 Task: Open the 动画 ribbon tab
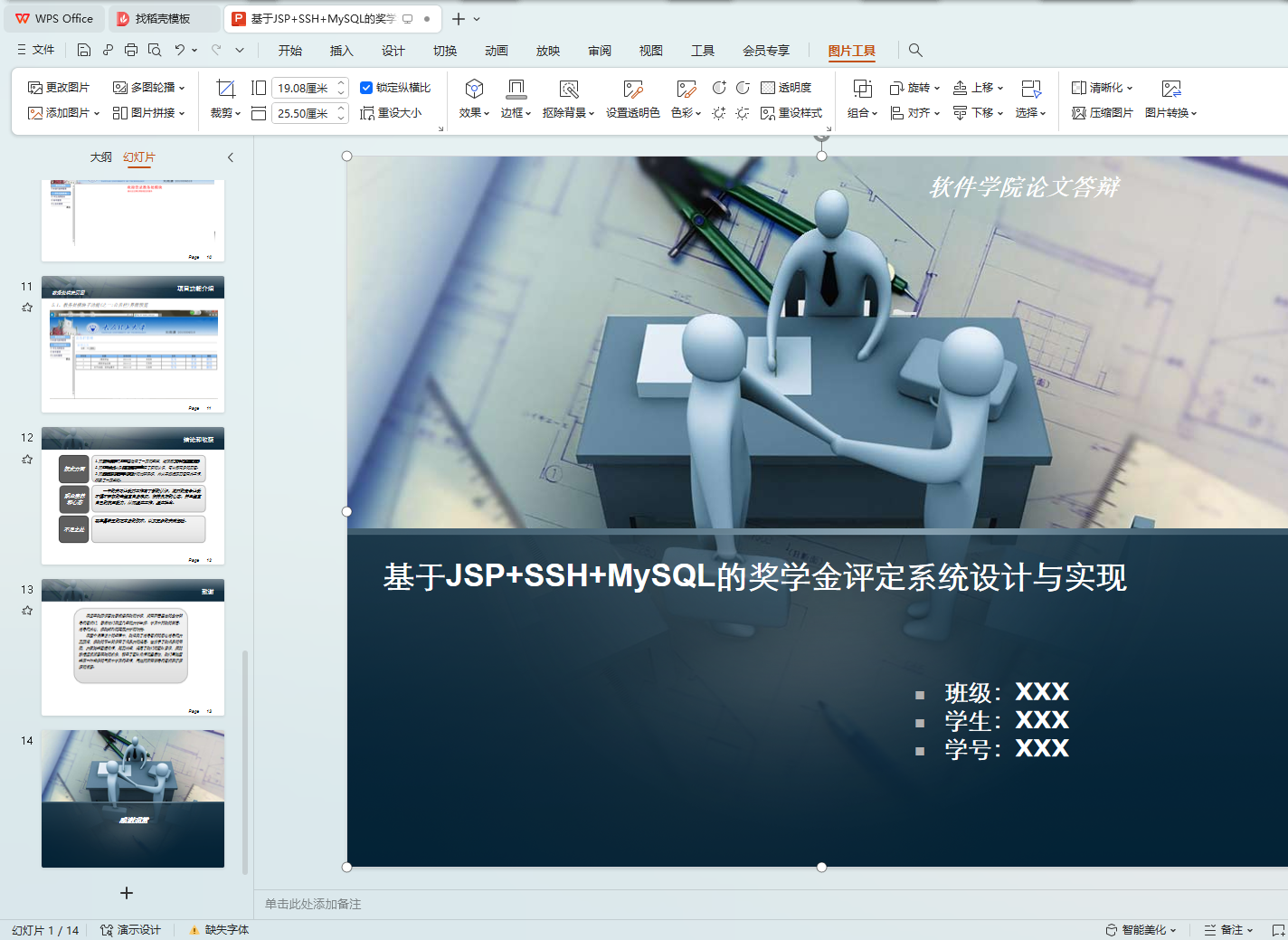(x=497, y=51)
